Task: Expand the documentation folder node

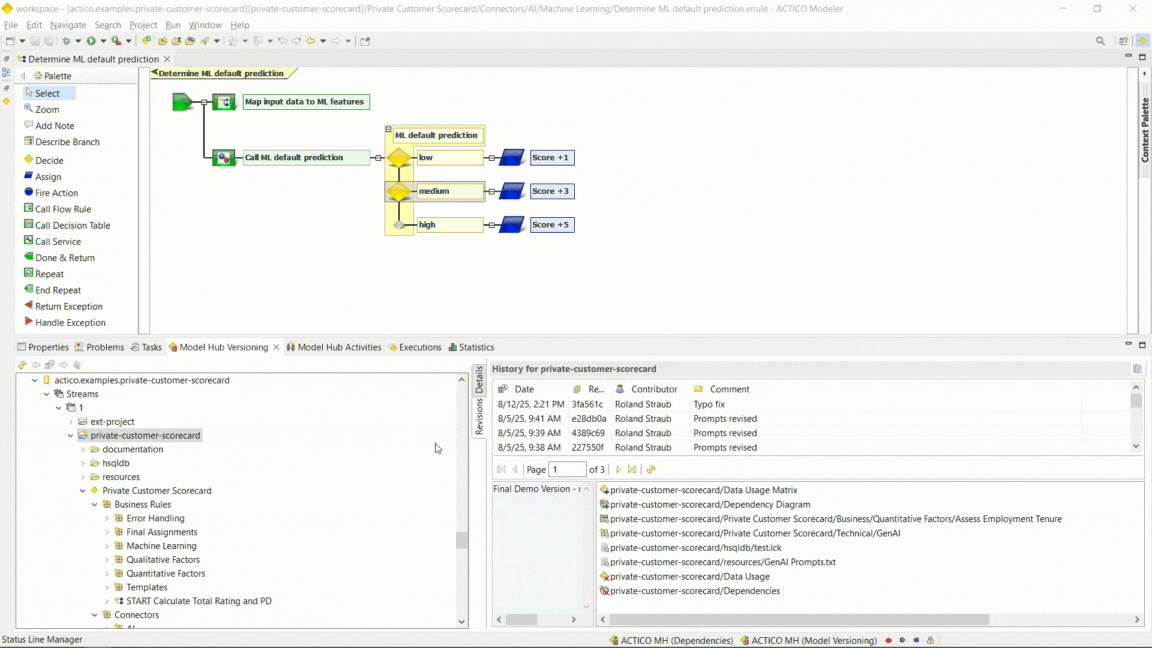Action: (85, 449)
